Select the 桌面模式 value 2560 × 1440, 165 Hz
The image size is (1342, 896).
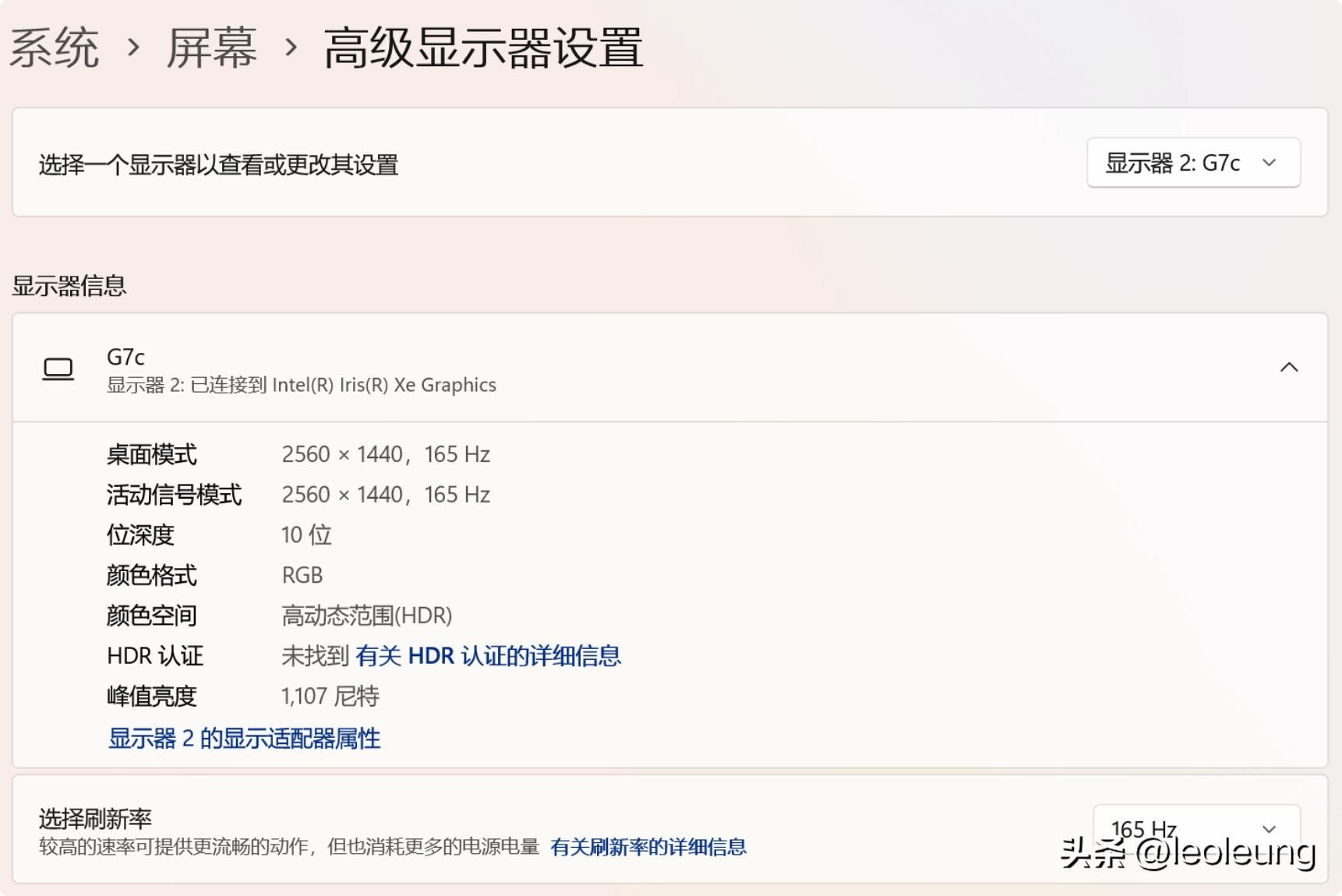387,454
